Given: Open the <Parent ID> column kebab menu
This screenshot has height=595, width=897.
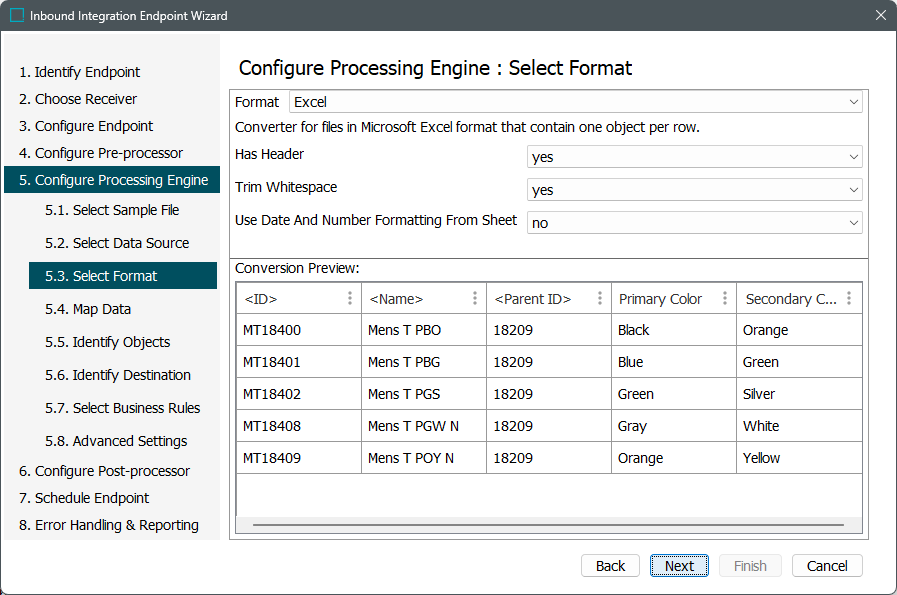Looking at the screenshot, I should click(600, 299).
